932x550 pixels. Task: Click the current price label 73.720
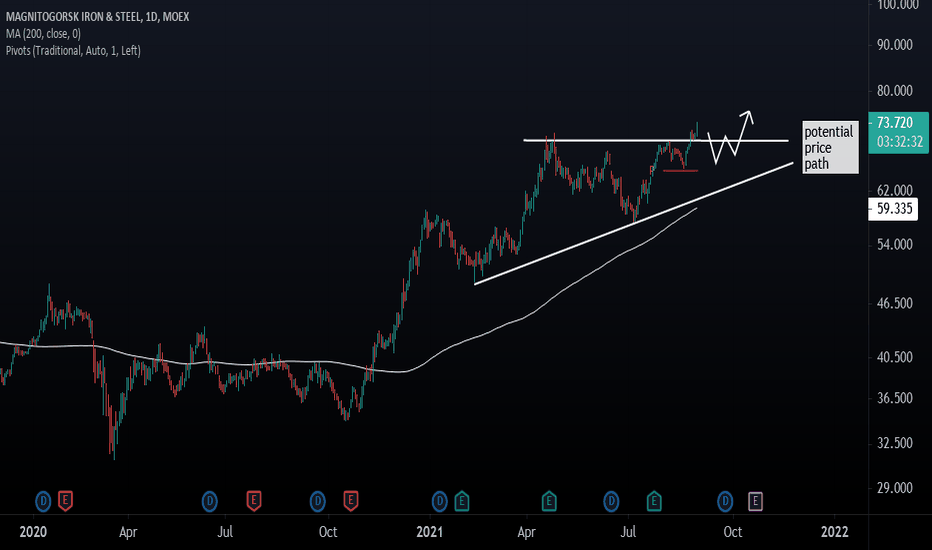[895, 122]
